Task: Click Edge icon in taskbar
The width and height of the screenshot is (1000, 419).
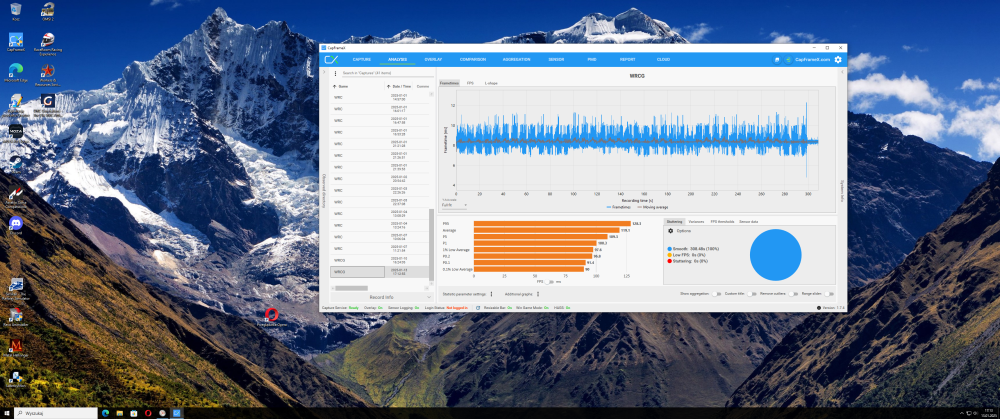Action: [104, 413]
